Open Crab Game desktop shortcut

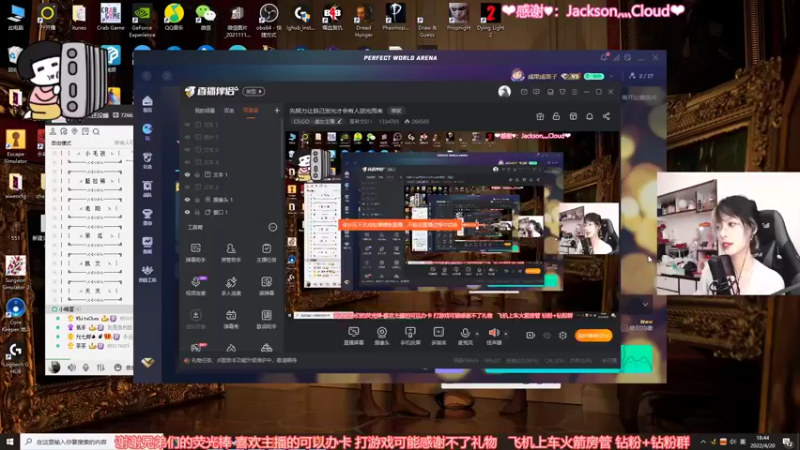point(110,17)
